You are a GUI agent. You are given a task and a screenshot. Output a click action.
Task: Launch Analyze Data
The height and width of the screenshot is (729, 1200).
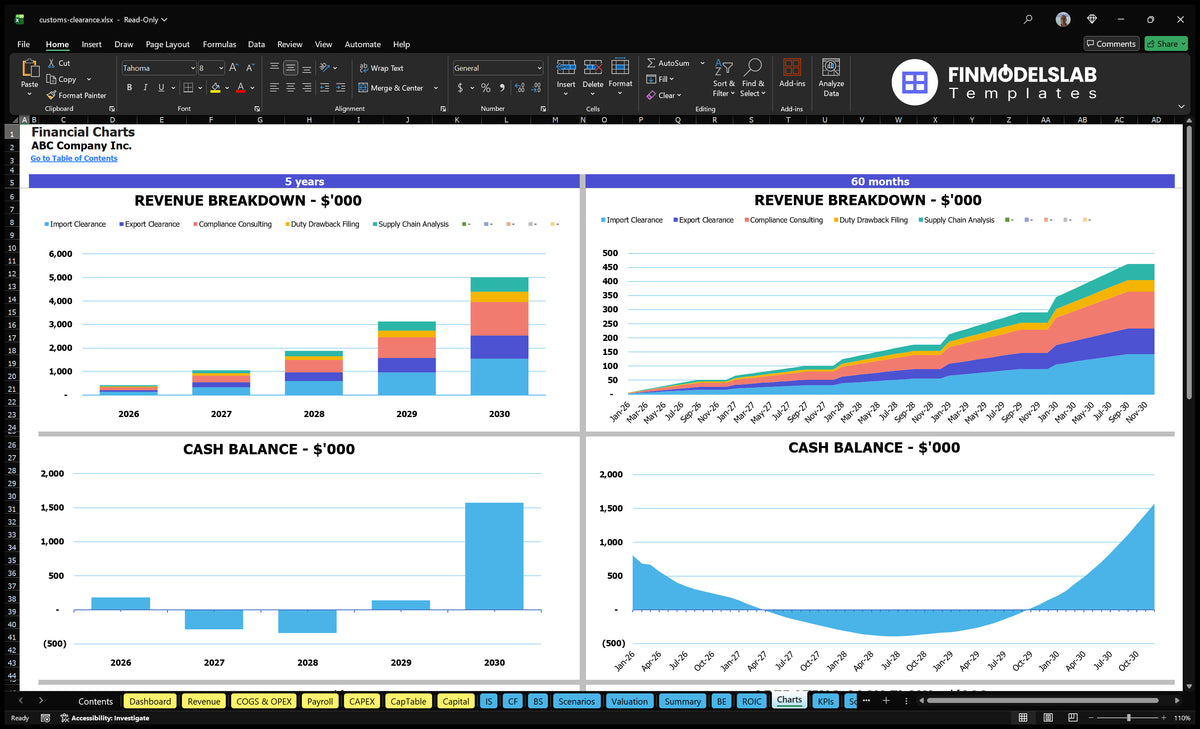(x=831, y=77)
